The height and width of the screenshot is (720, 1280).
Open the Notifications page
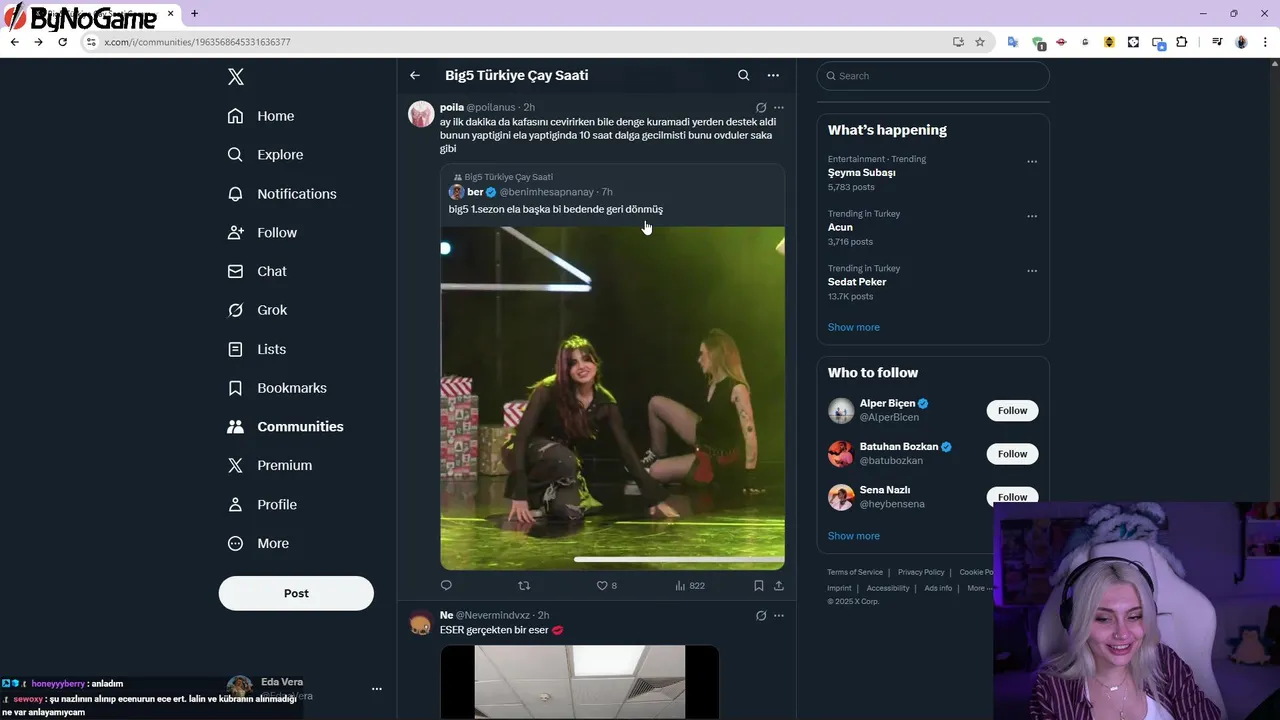coord(282,194)
